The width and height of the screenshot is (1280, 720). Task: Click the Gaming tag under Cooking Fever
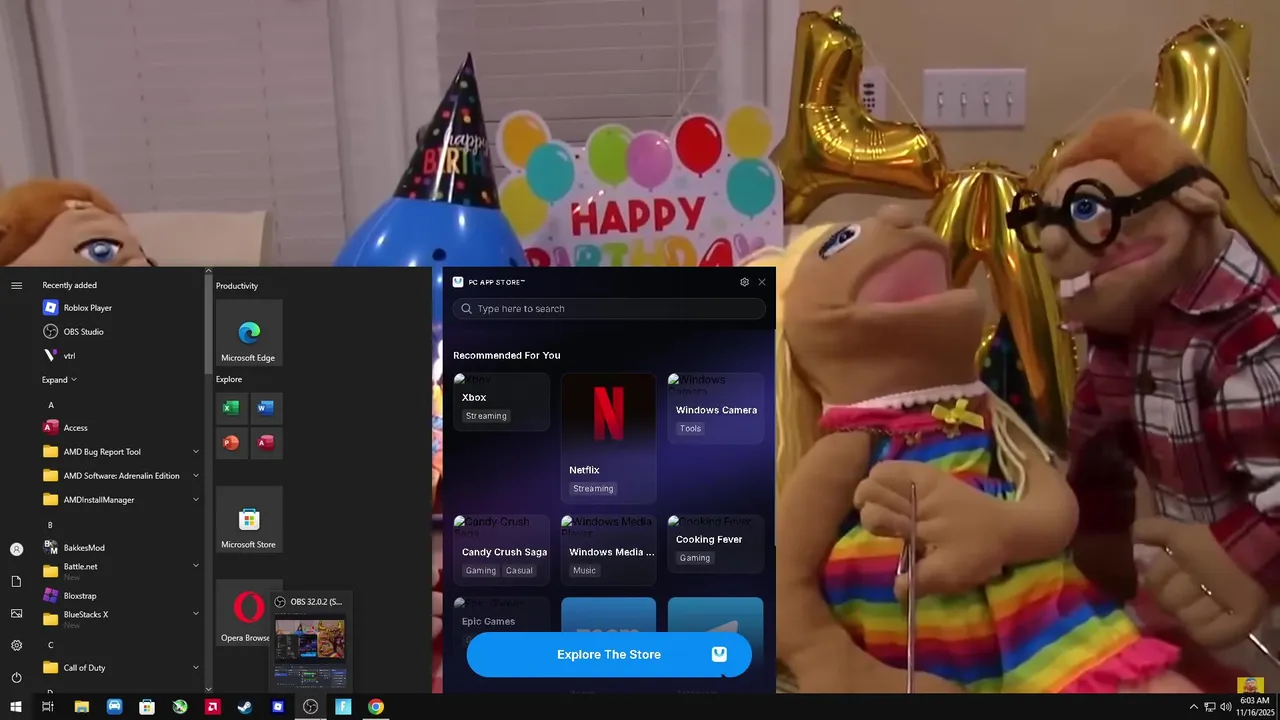click(x=695, y=558)
